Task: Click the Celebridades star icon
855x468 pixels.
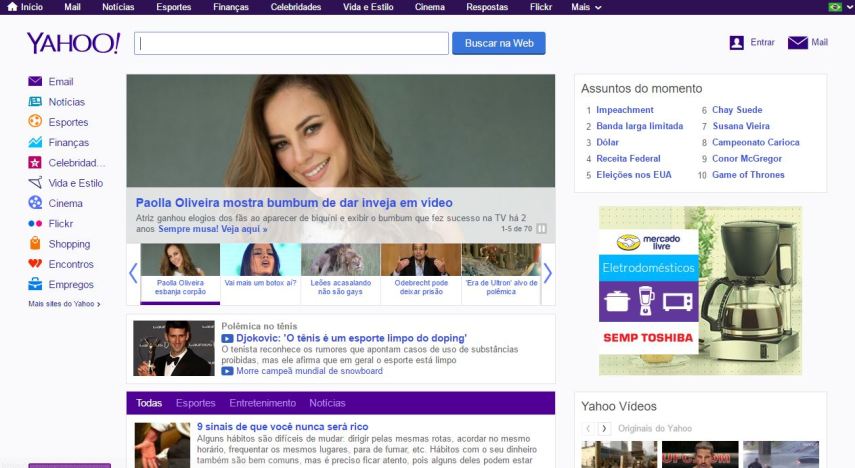Action: pyautogui.click(x=35, y=163)
